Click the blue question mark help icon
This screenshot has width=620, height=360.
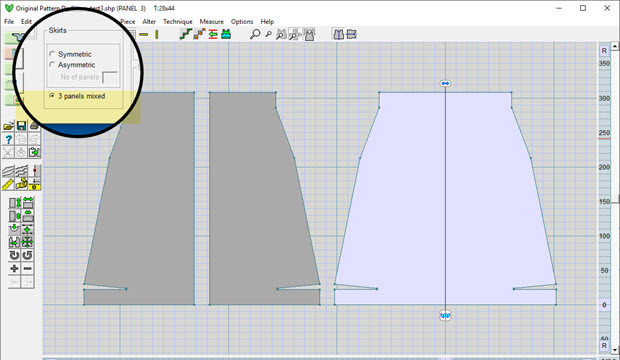coord(8,139)
